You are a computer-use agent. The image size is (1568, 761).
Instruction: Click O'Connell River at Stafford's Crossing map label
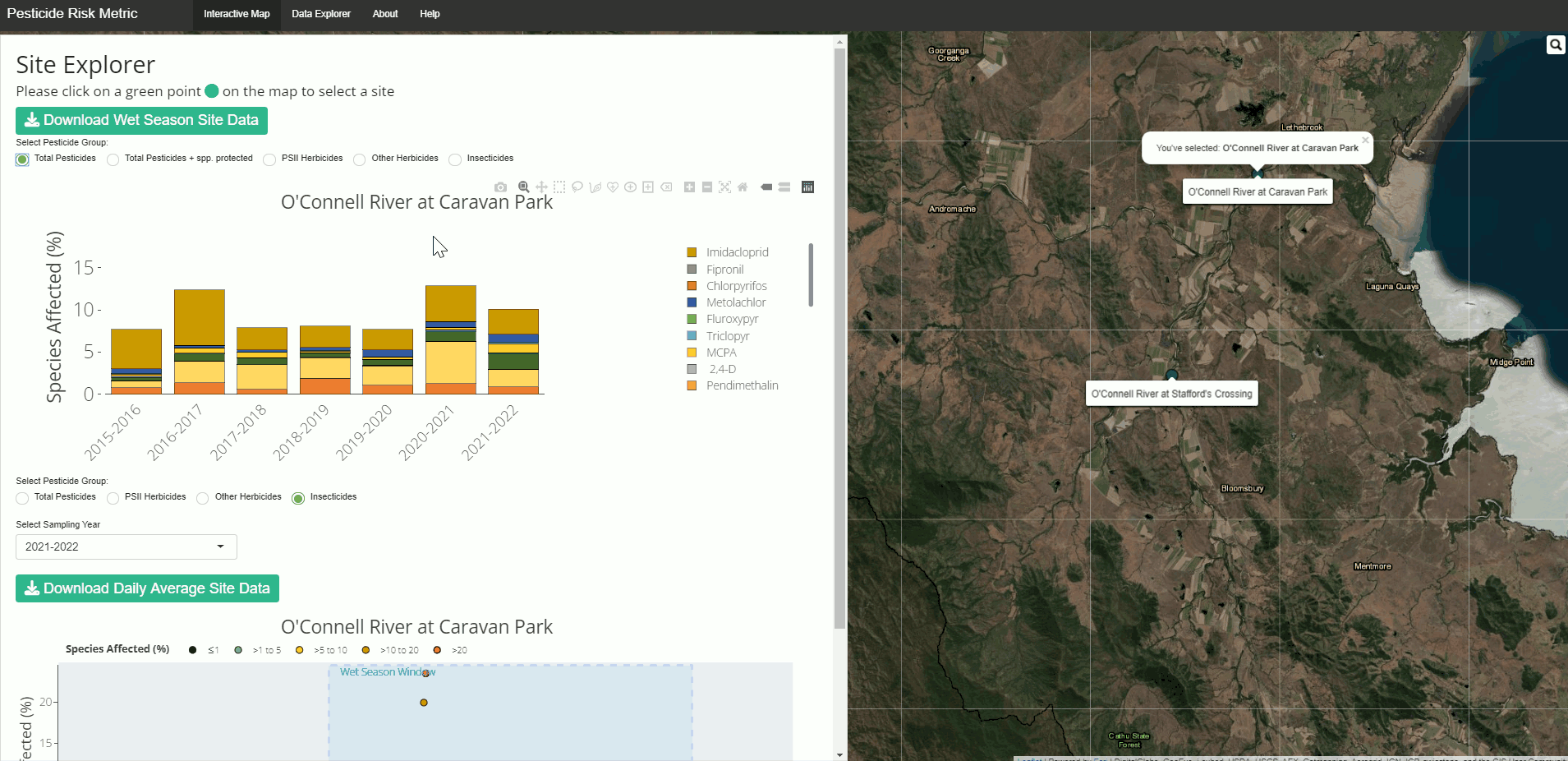pyautogui.click(x=1172, y=394)
